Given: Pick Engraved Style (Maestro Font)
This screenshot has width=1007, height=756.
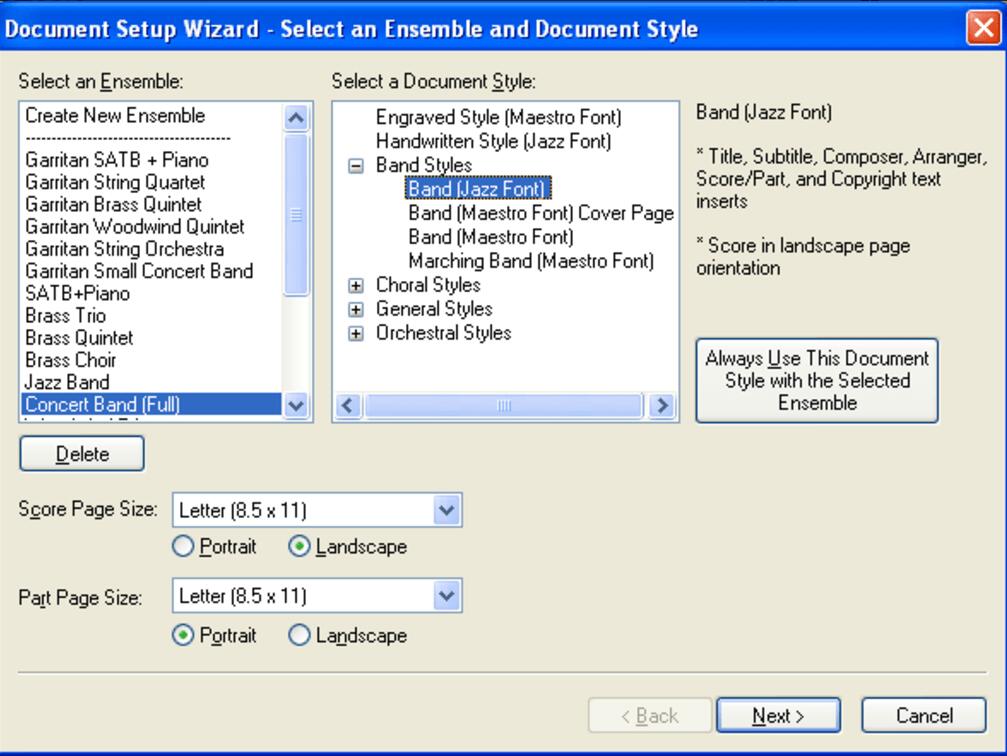Looking at the screenshot, I should 498,118.
